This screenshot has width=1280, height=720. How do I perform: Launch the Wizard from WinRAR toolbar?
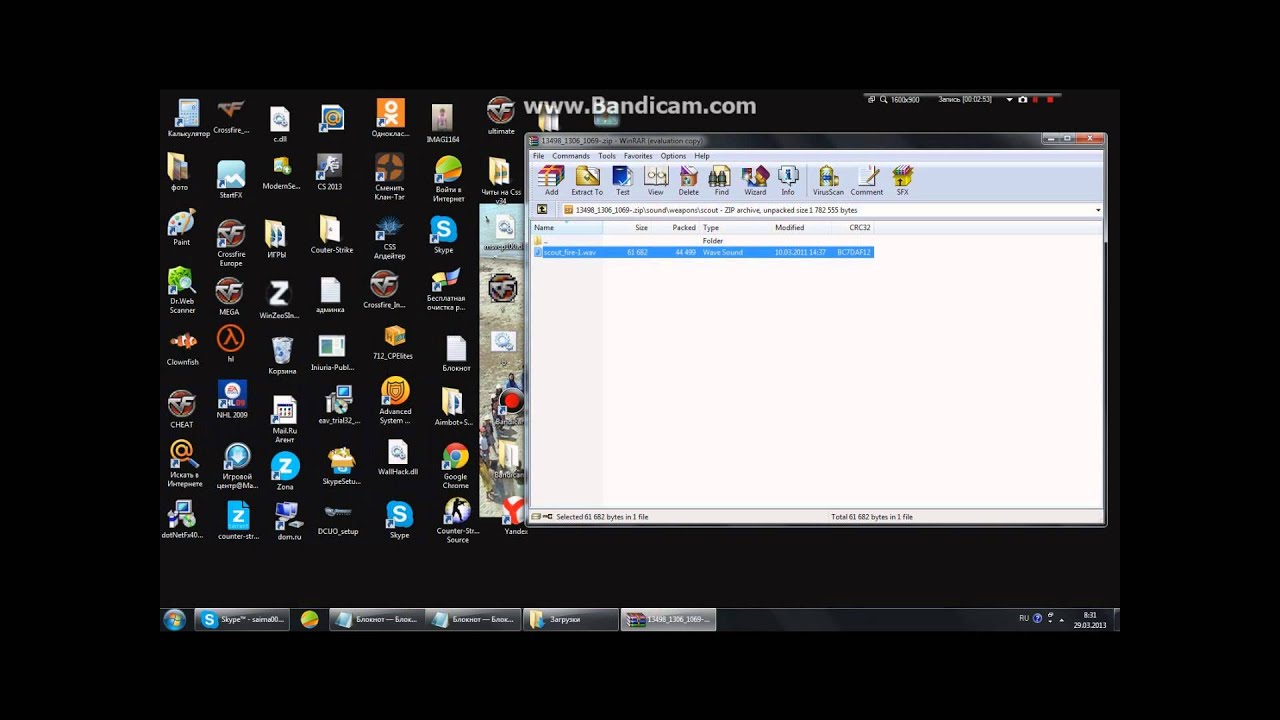click(x=755, y=181)
